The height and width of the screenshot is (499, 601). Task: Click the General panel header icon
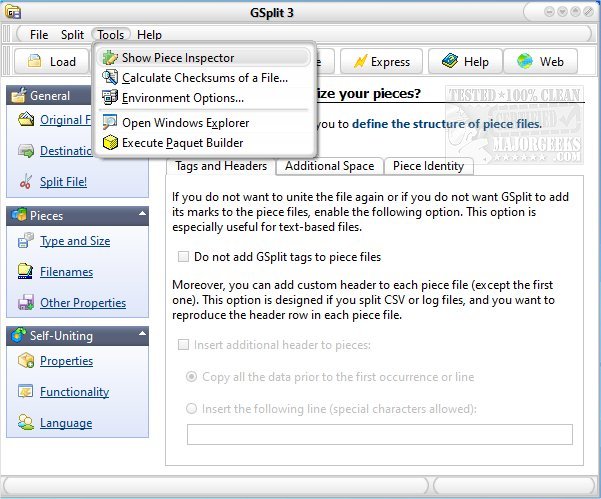pyautogui.click(x=19, y=95)
